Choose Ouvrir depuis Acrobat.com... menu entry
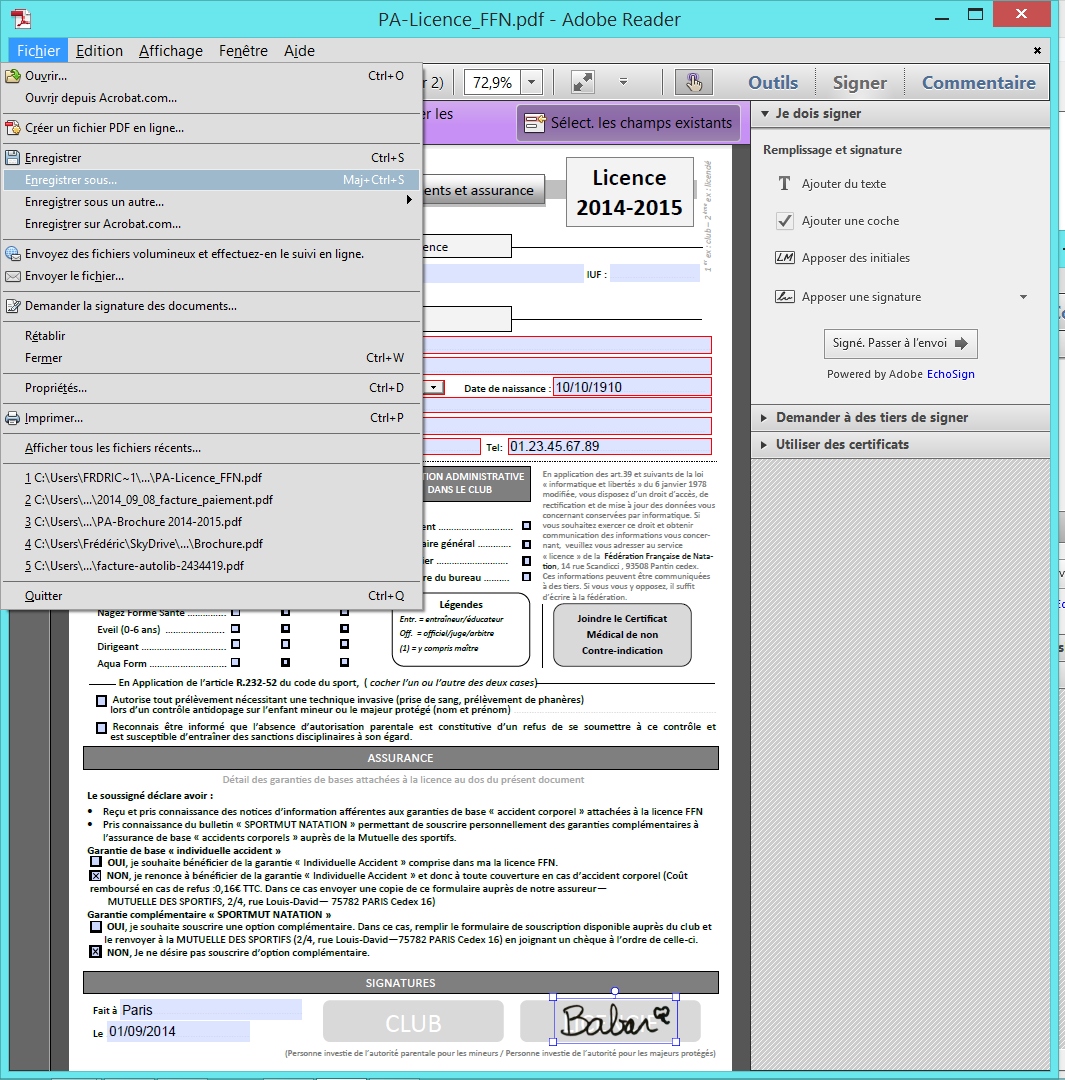Image resolution: width=1065 pixels, height=1080 pixels. pos(211,98)
